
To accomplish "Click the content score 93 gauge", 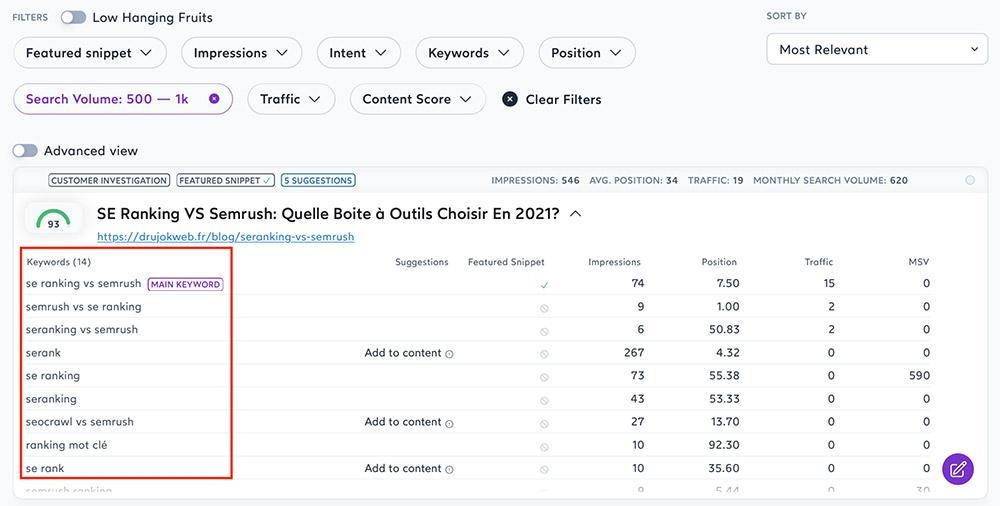I will (x=54, y=219).
